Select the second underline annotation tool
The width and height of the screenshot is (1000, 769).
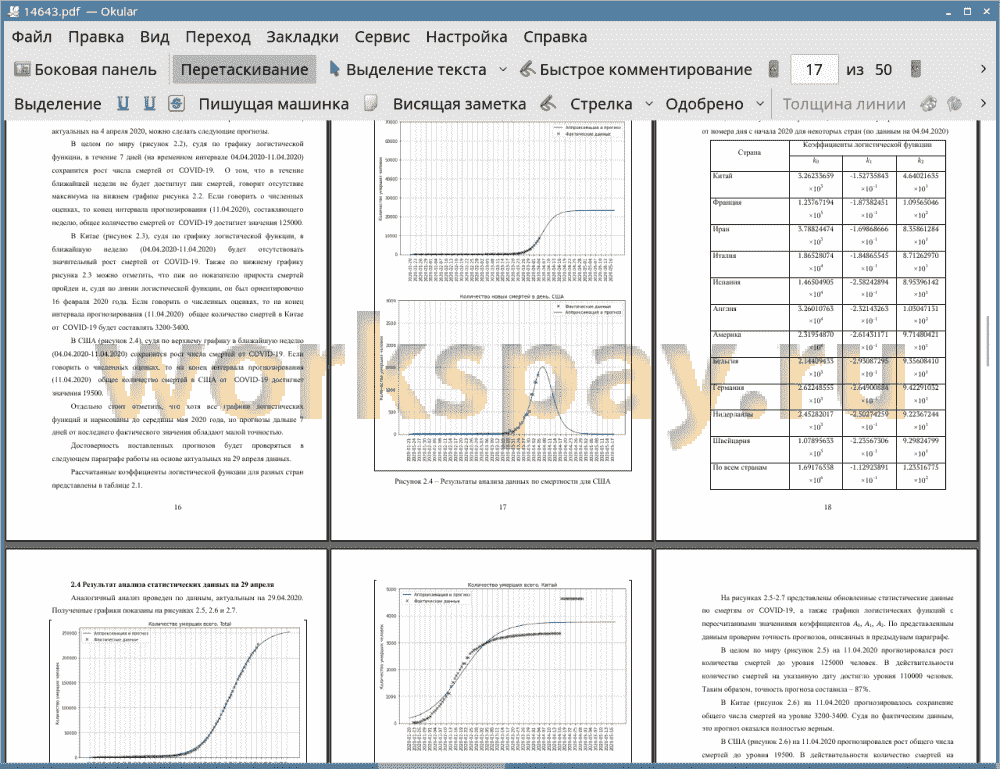tap(149, 103)
